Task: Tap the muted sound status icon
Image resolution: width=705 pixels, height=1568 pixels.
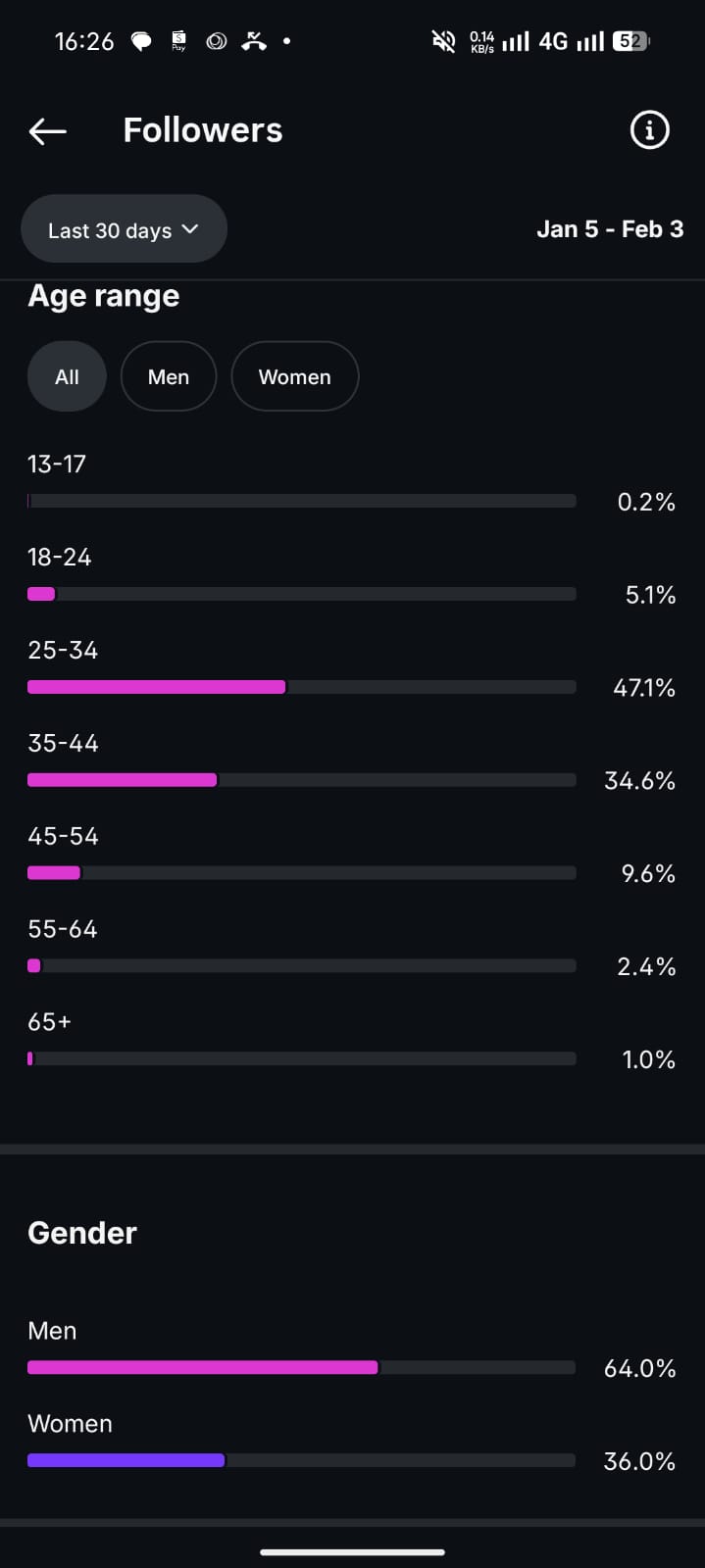Action: tap(443, 41)
